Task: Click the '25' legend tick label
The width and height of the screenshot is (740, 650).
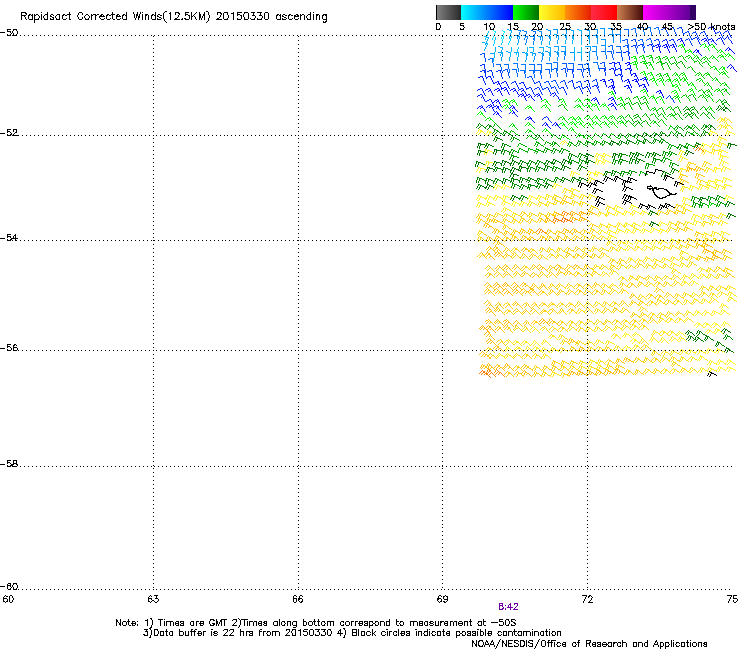Action: 564,27
